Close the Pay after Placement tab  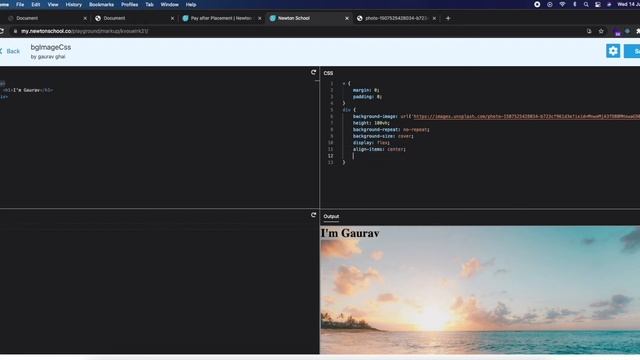260,18
